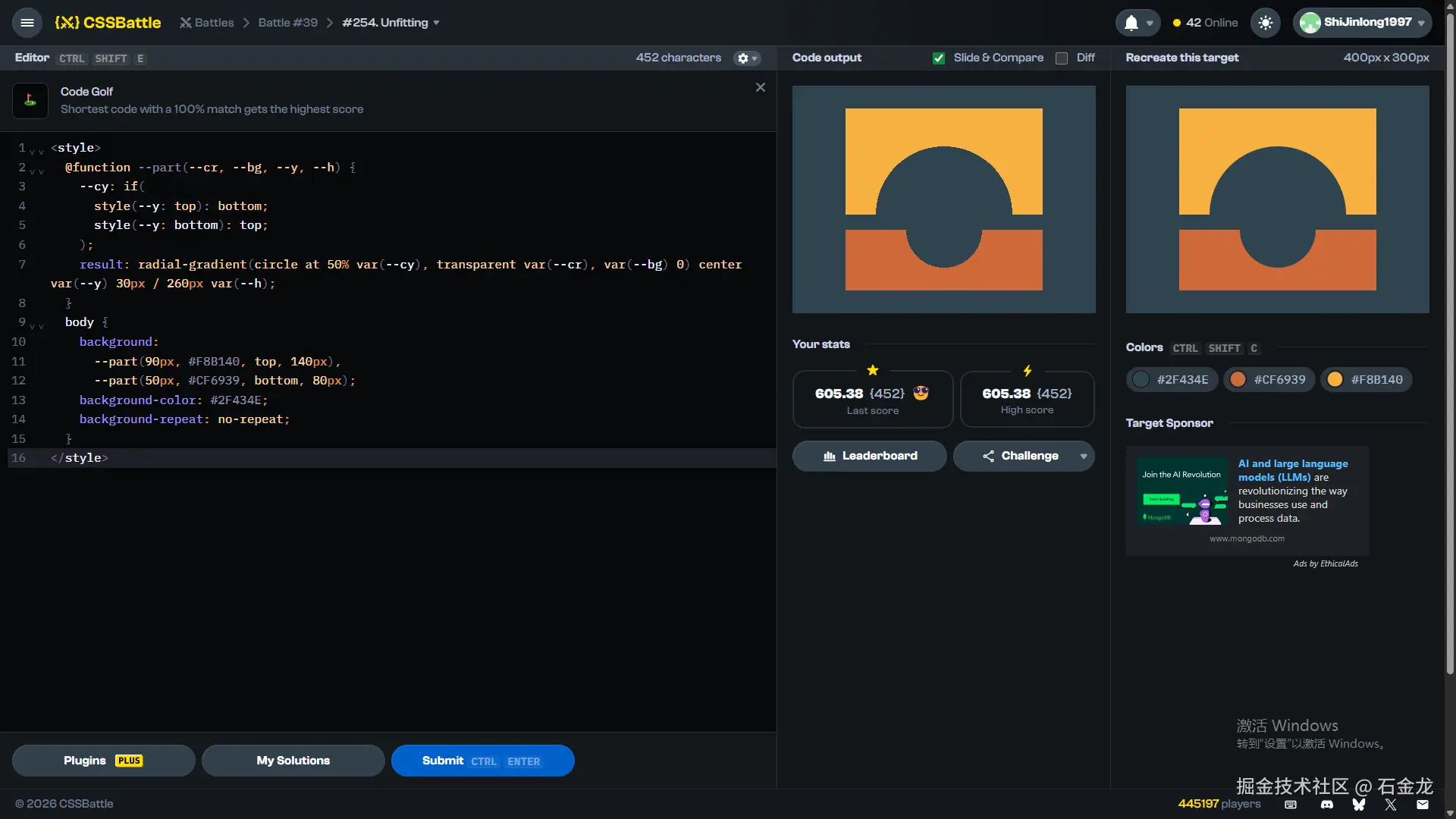This screenshot has height=819, width=1456.
Task: Open the keyboard shortcuts icon in footer
Action: pos(1291,805)
